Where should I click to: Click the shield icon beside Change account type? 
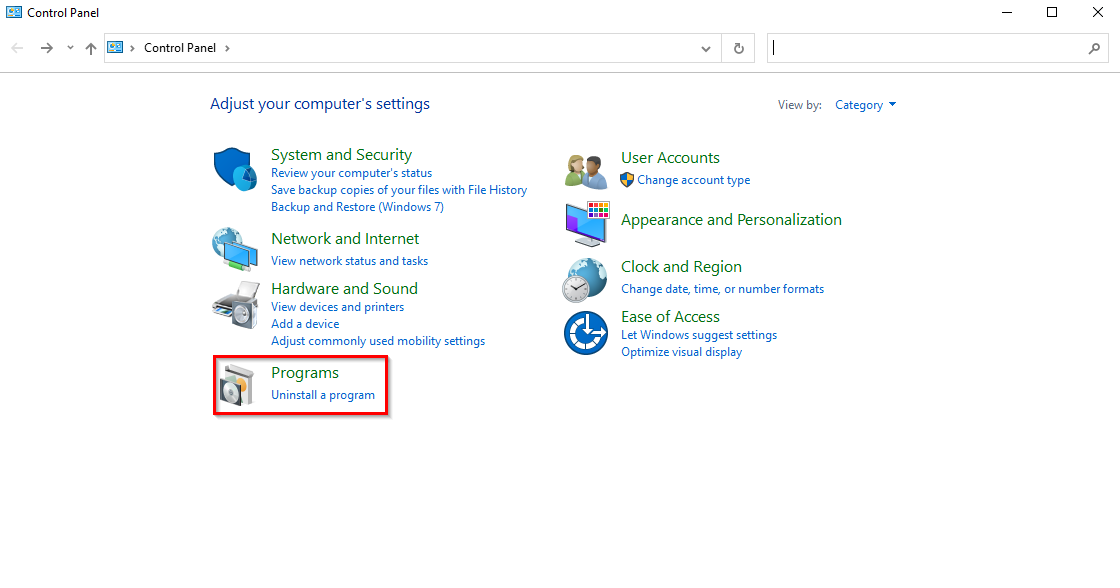click(x=627, y=179)
